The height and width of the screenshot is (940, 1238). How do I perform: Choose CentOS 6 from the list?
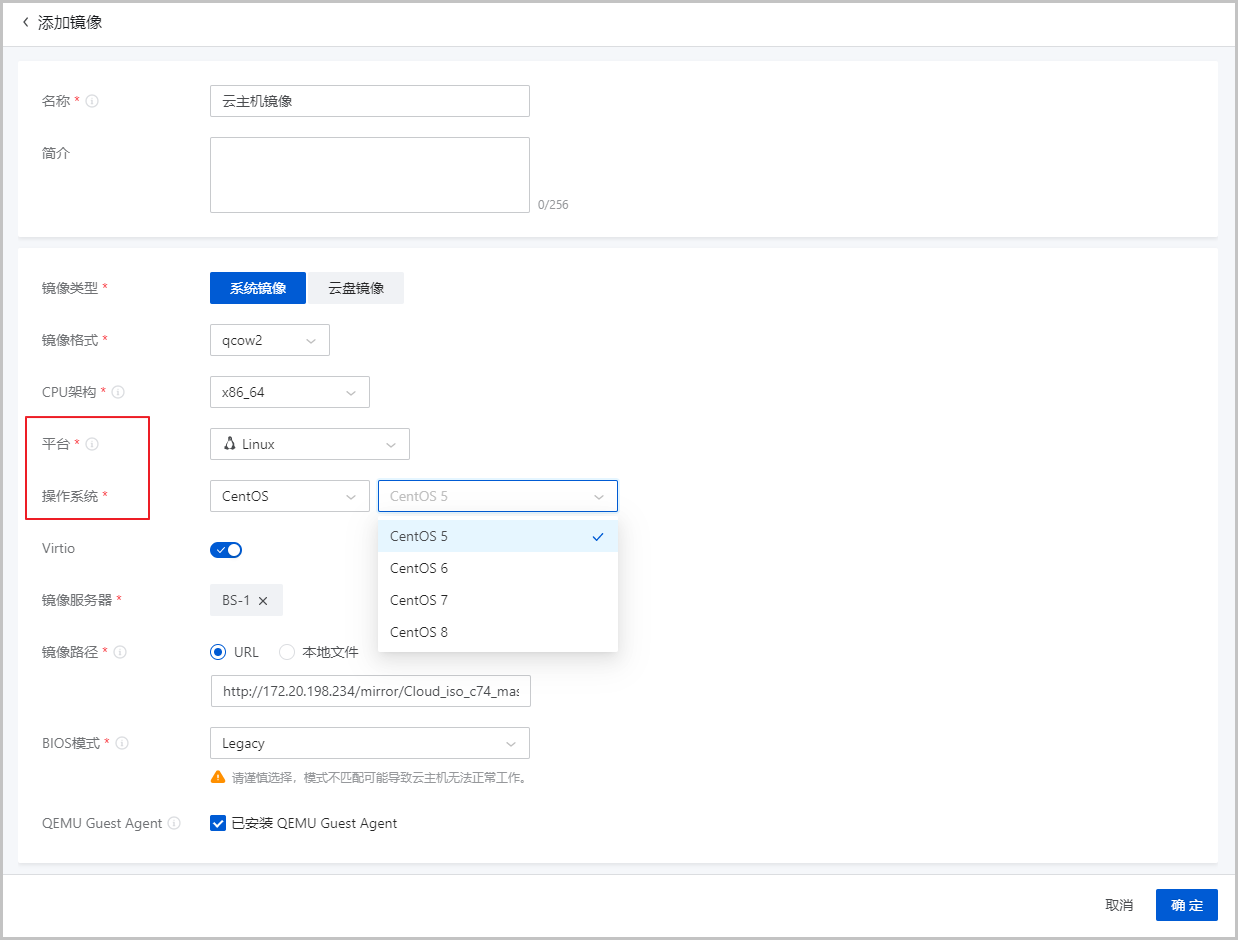498,568
